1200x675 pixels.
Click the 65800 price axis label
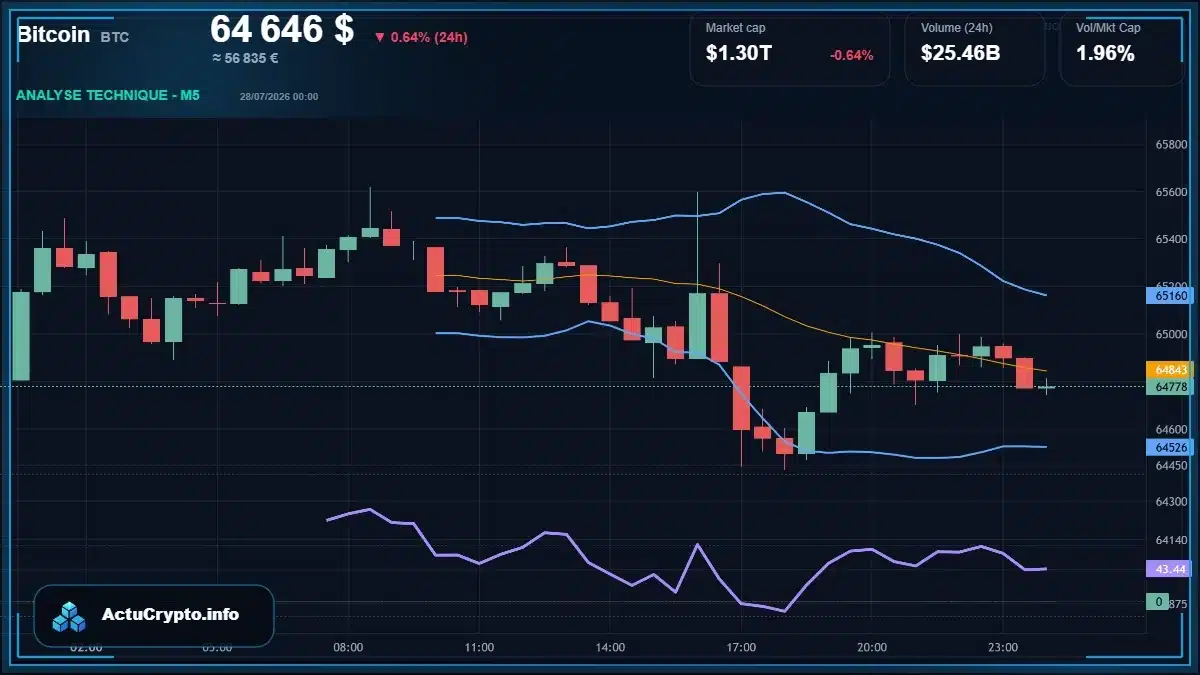tap(1171, 145)
